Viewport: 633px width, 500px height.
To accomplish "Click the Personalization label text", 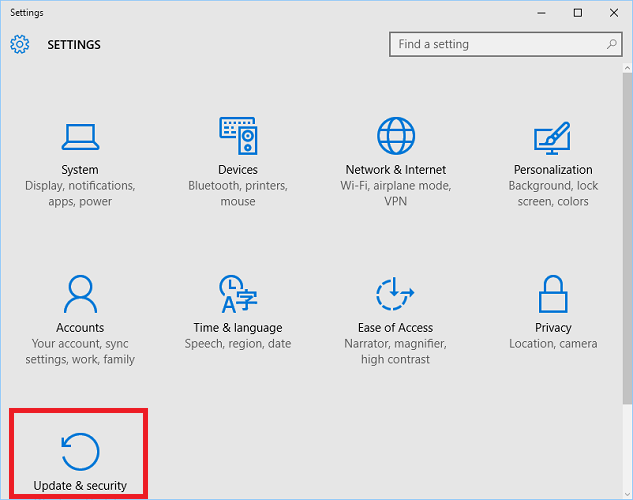I will tap(553, 169).
